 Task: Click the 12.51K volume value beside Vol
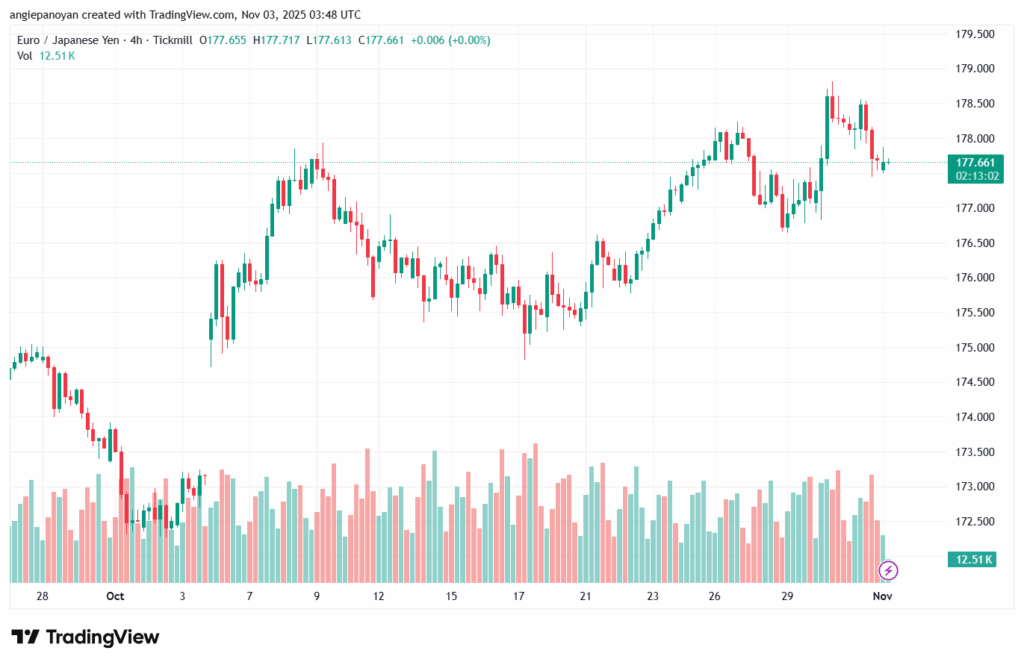click(x=57, y=56)
